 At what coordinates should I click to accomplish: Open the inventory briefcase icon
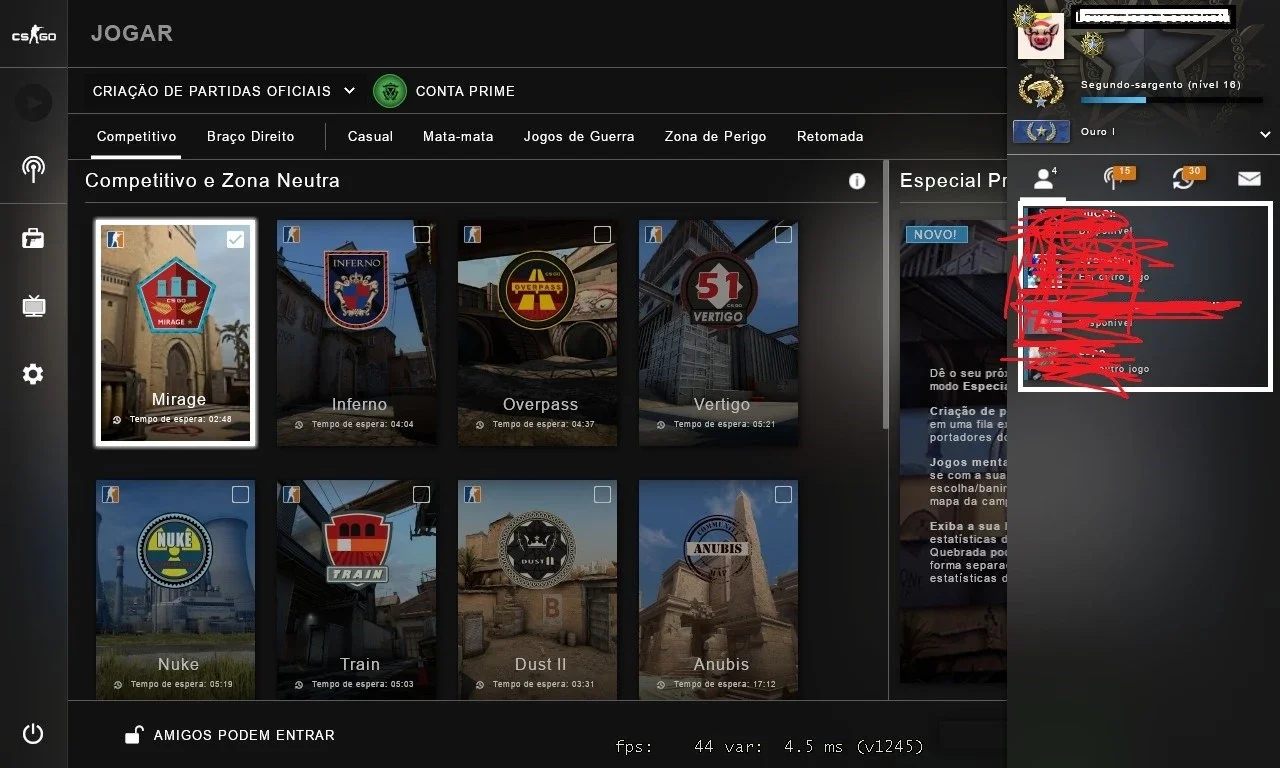pyautogui.click(x=33, y=238)
